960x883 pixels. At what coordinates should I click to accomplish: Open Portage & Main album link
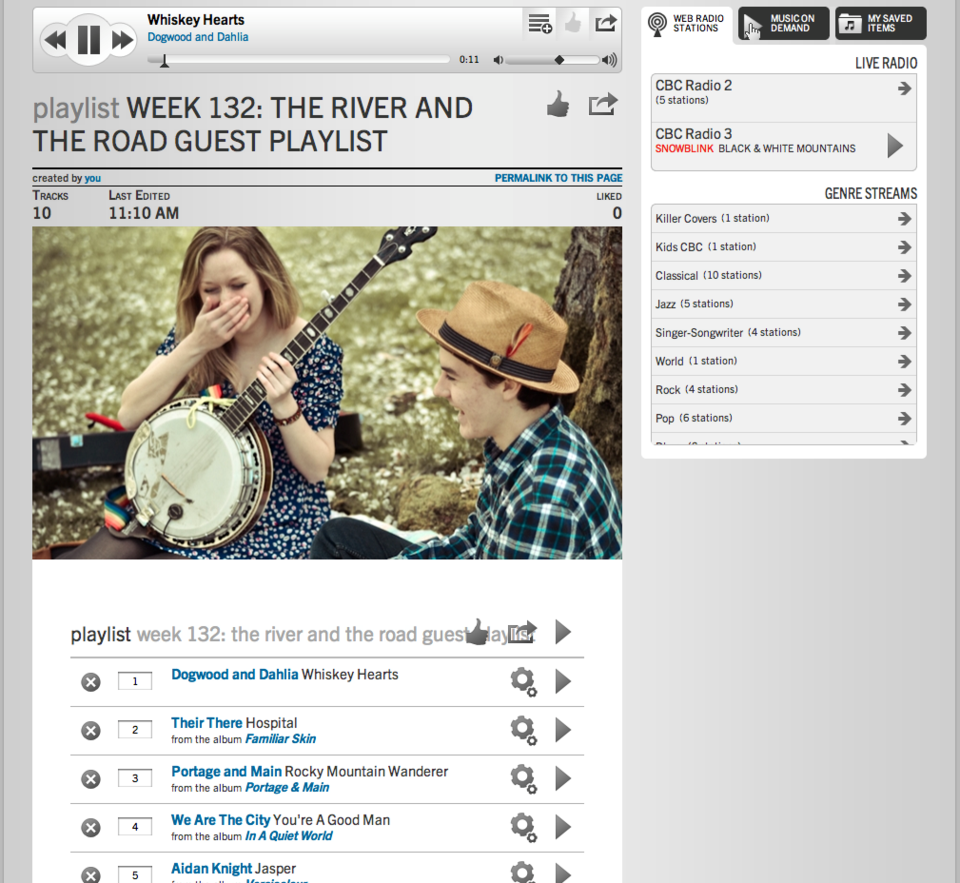[x=287, y=787]
